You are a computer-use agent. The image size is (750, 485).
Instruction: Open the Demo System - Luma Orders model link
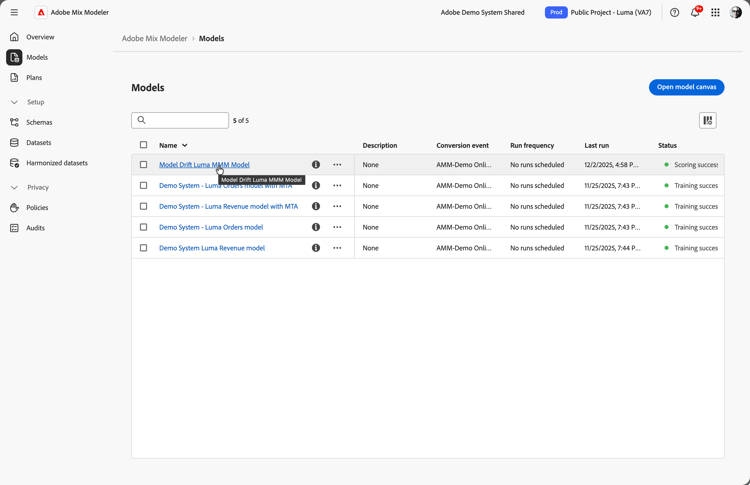pos(211,227)
